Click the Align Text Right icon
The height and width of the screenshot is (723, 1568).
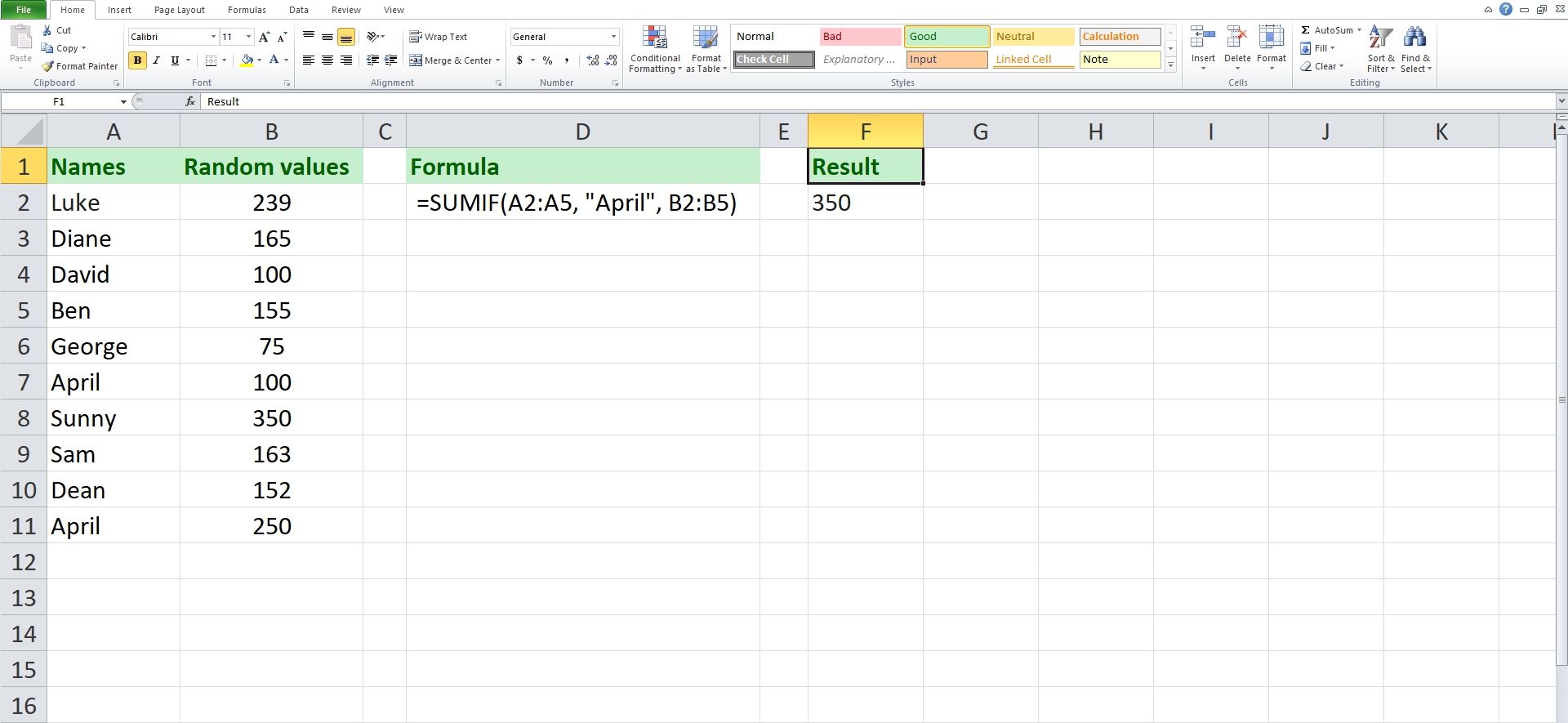[x=346, y=60]
